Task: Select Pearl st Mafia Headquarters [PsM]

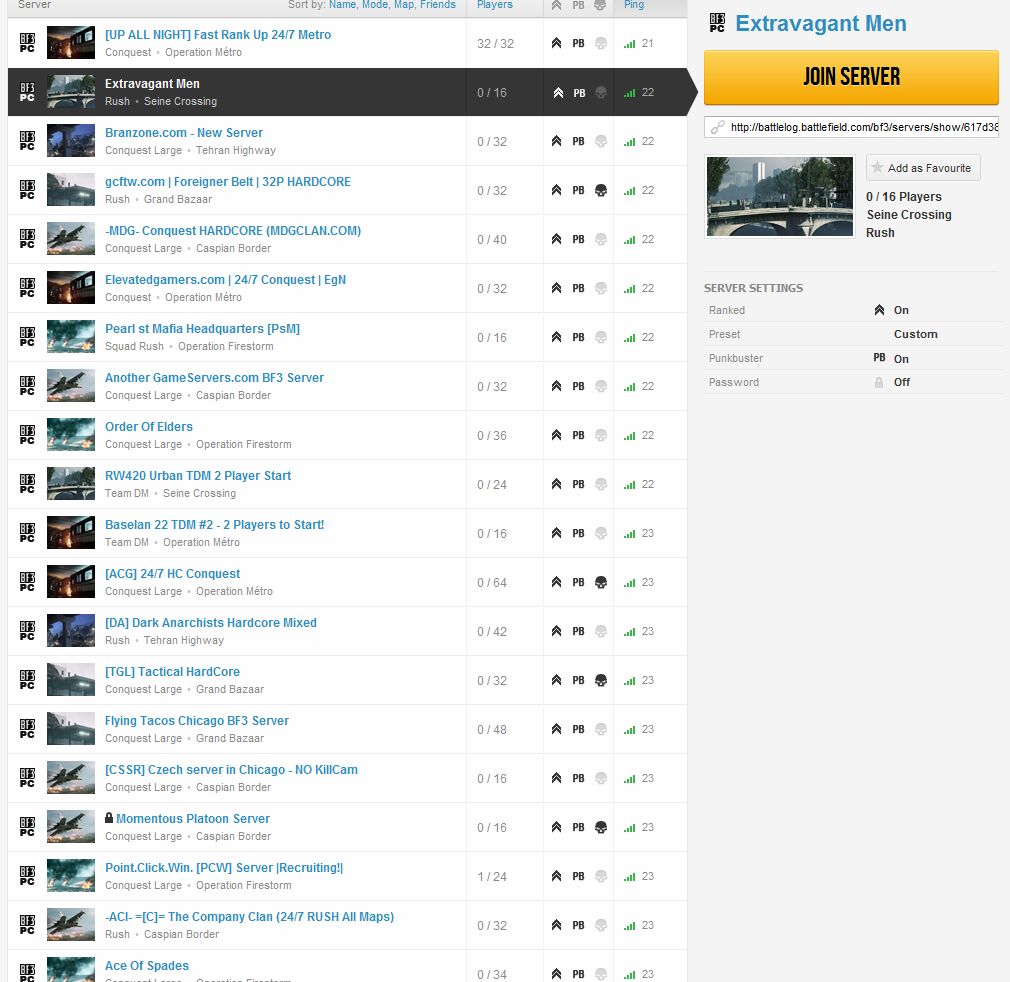Action: tap(202, 328)
